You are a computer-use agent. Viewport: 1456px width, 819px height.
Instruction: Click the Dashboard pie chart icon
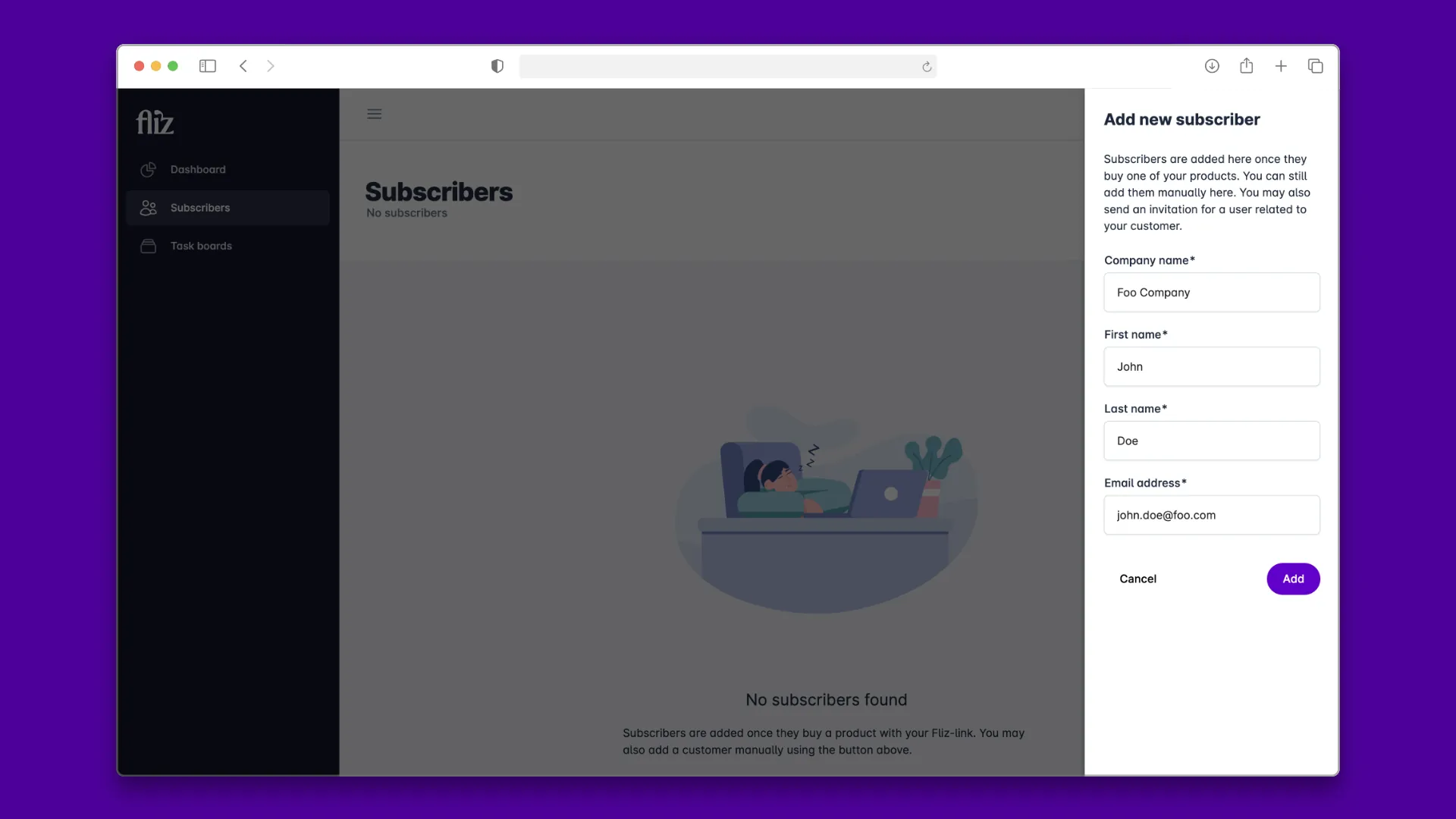point(149,169)
